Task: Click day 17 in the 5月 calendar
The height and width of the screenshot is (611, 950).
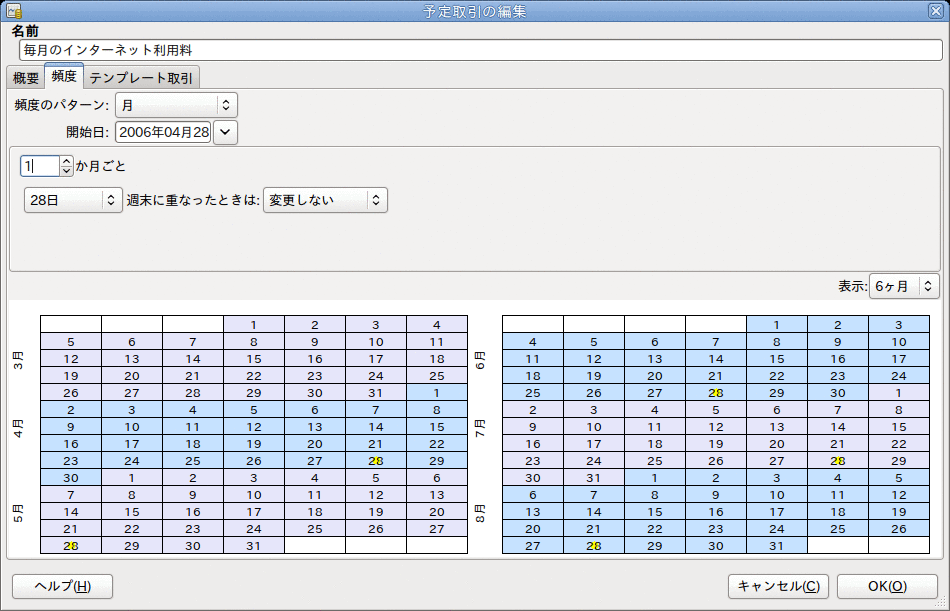Action: pos(254,512)
